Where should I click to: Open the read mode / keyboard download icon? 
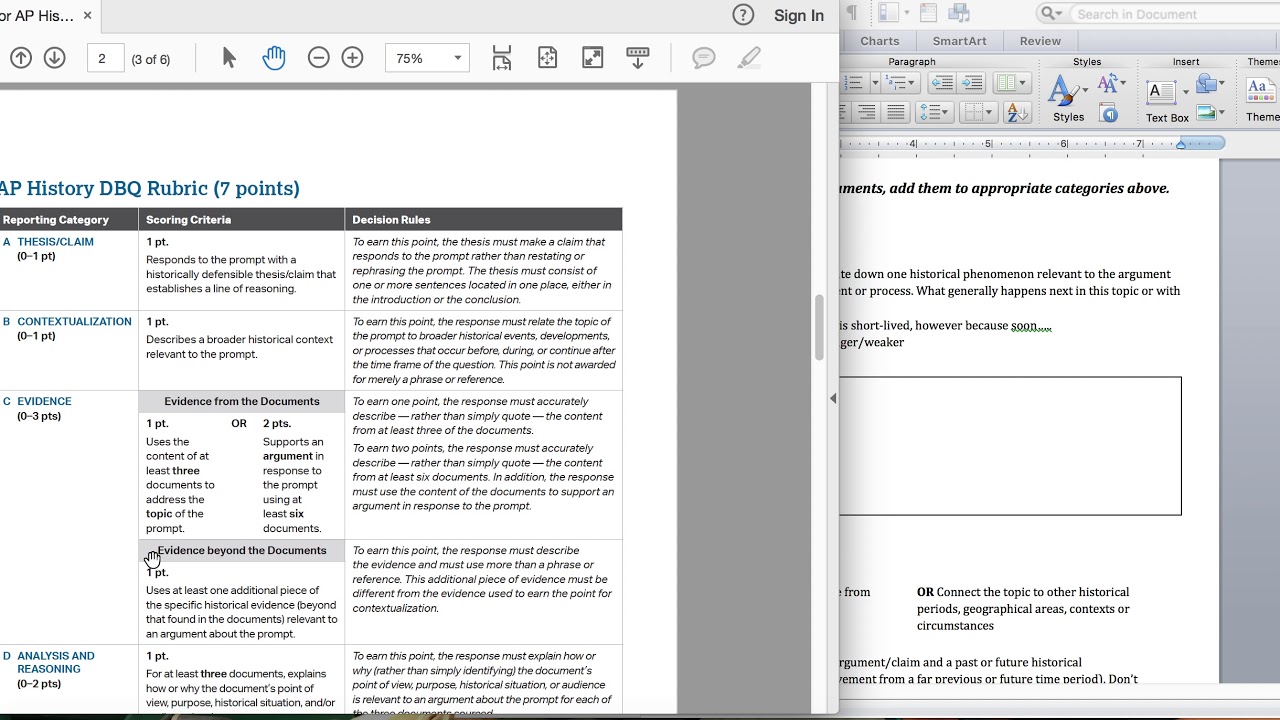(638, 57)
